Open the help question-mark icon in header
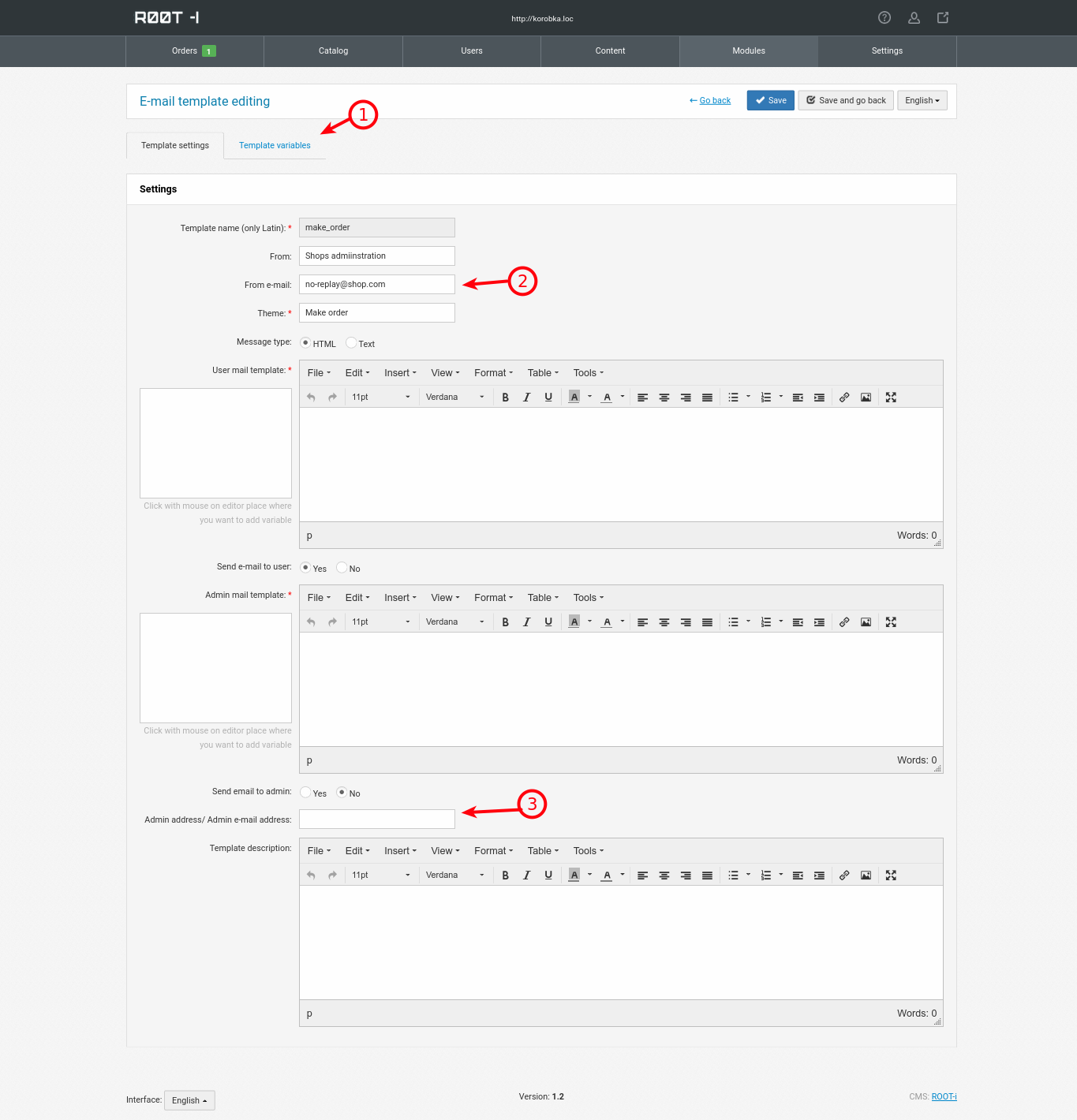Image resolution: width=1077 pixels, height=1120 pixels. click(884, 17)
